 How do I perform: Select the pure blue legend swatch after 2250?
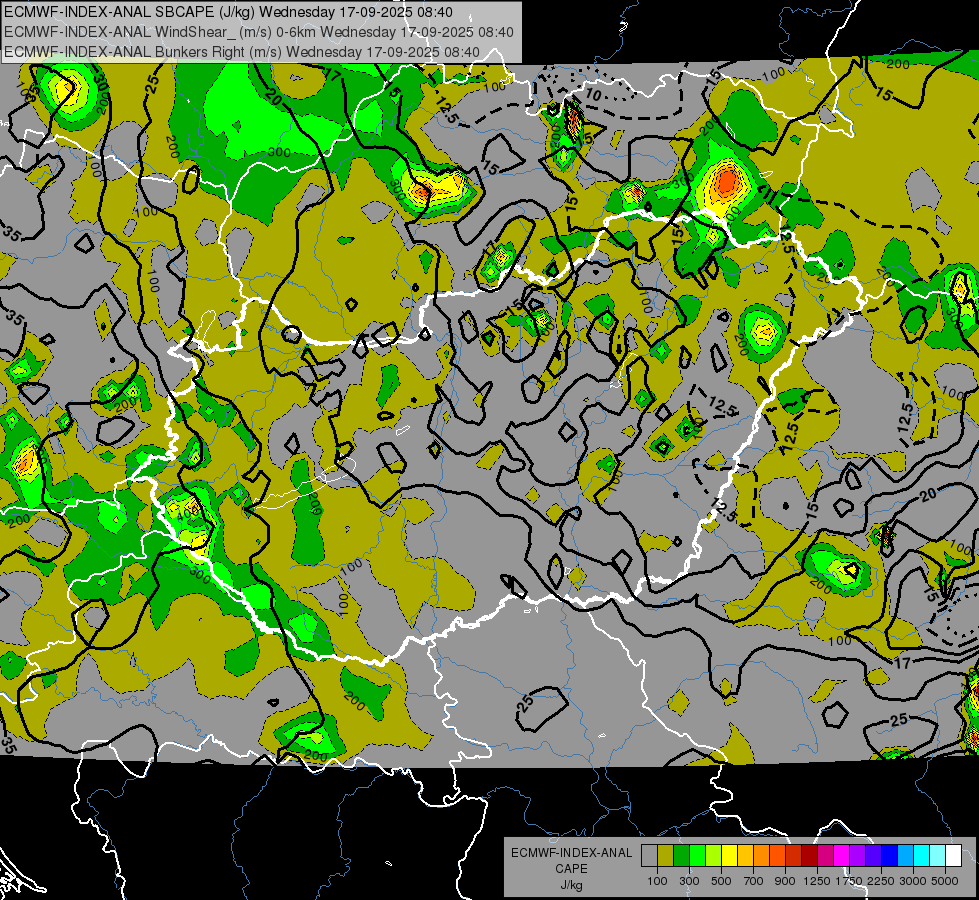point(889,855)
